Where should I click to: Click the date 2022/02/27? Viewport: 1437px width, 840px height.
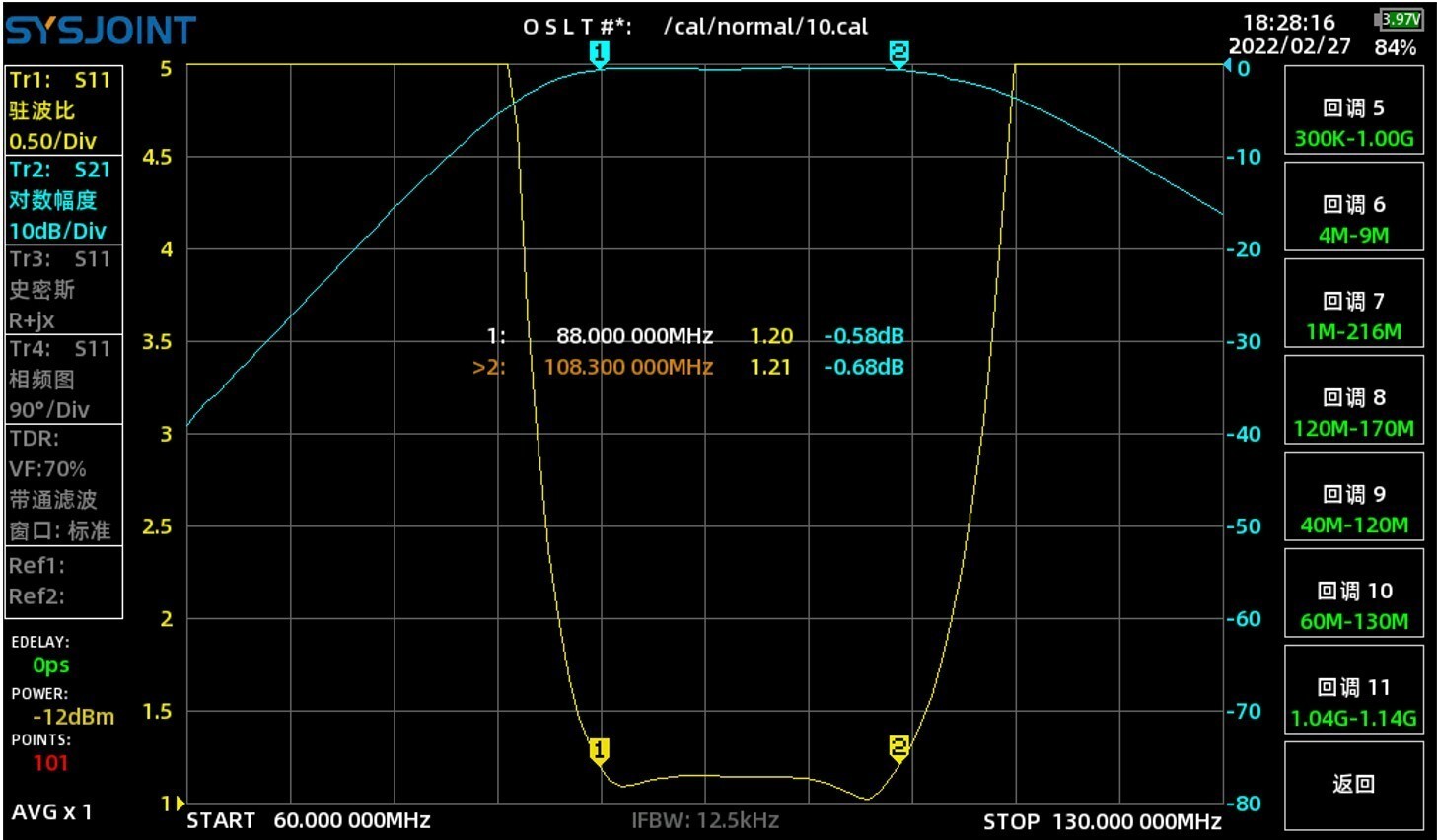[1289, 46]
